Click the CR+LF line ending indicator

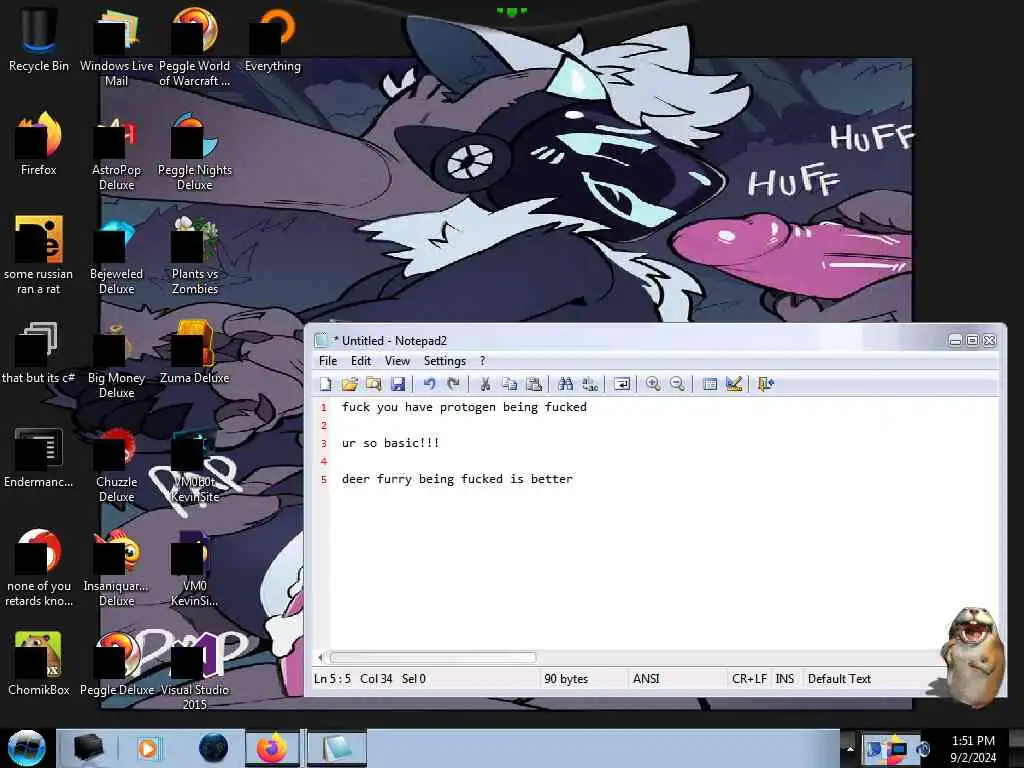(x=749, y=679)
